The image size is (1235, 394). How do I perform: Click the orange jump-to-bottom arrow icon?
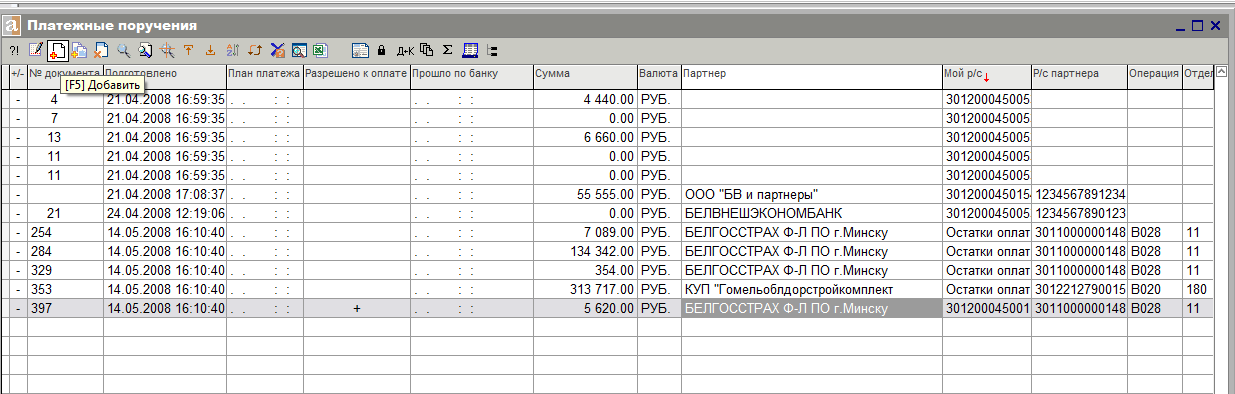click(x=210, y=50)
